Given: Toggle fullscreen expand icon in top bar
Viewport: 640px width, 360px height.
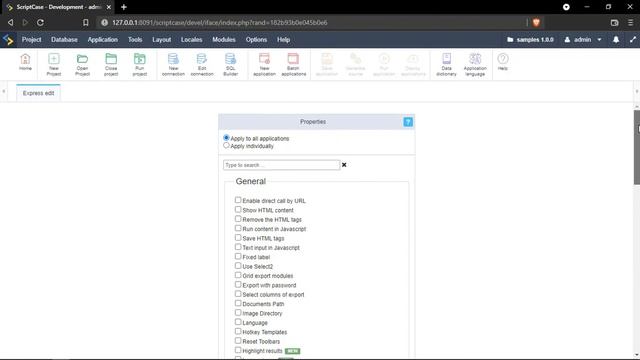Looking at the screenshot, I should click(x=633, y=40).
